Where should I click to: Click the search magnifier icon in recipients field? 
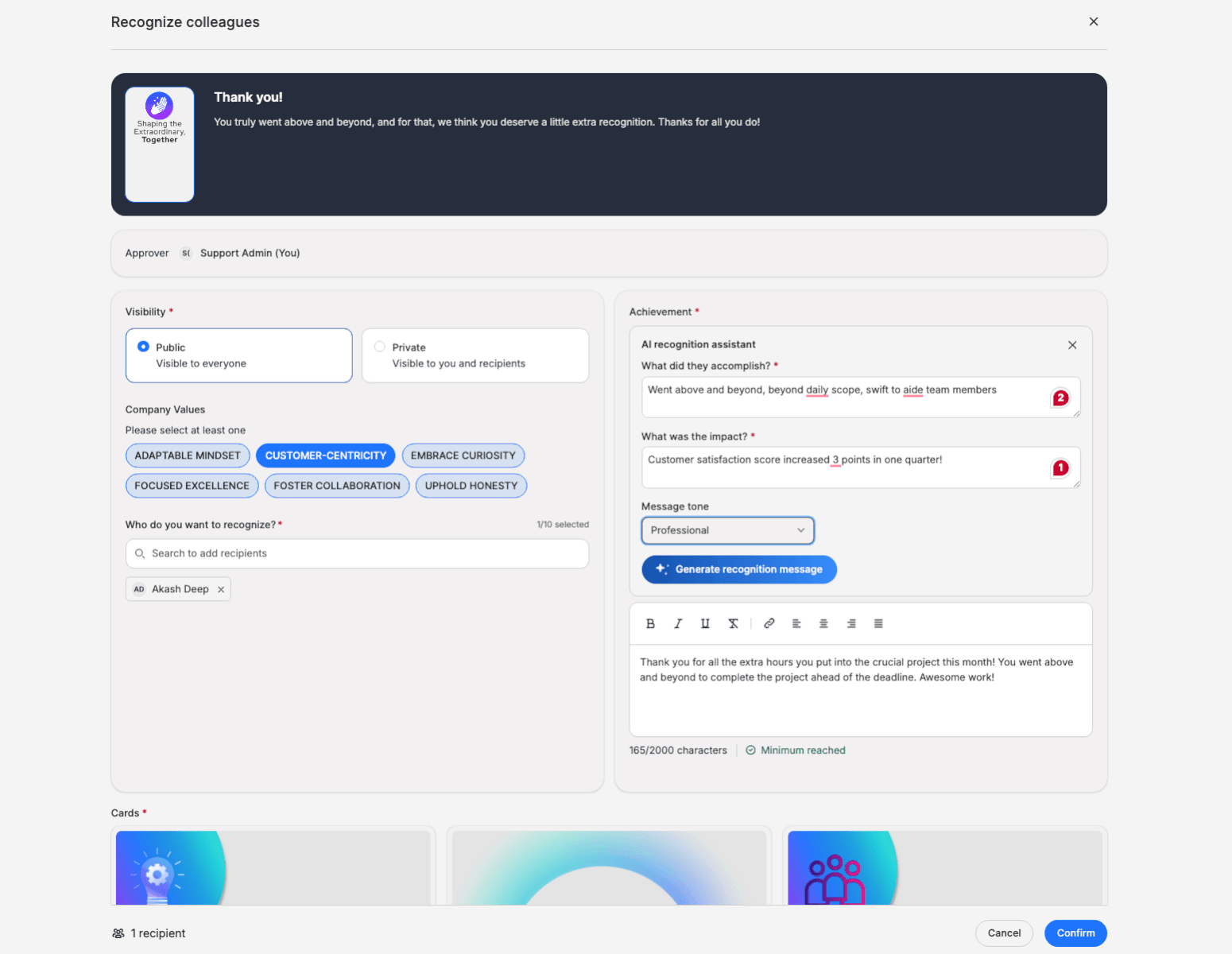[140, 554]
